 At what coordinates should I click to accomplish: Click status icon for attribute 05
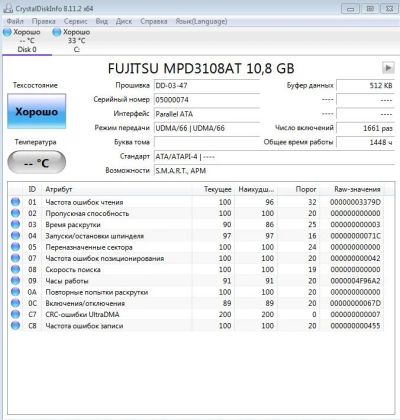point(15,247)
